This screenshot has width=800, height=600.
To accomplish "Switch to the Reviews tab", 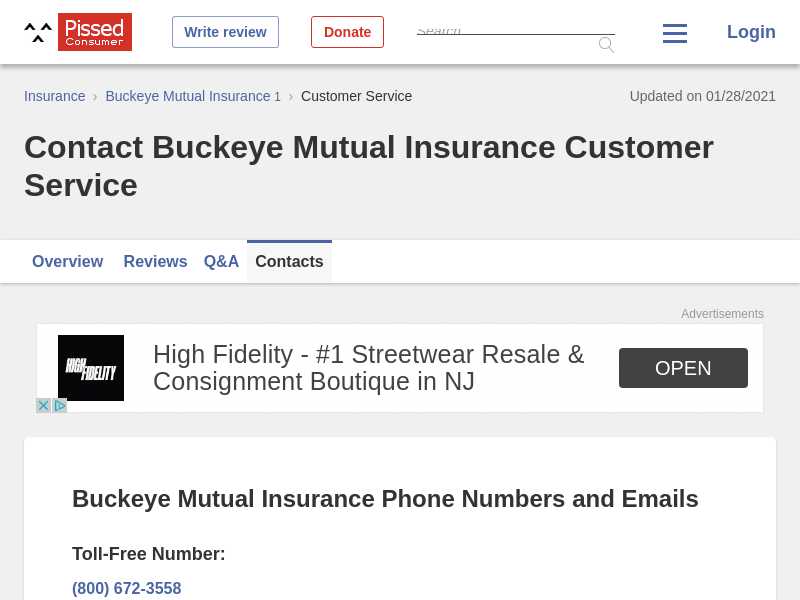I will click(155, 261).
